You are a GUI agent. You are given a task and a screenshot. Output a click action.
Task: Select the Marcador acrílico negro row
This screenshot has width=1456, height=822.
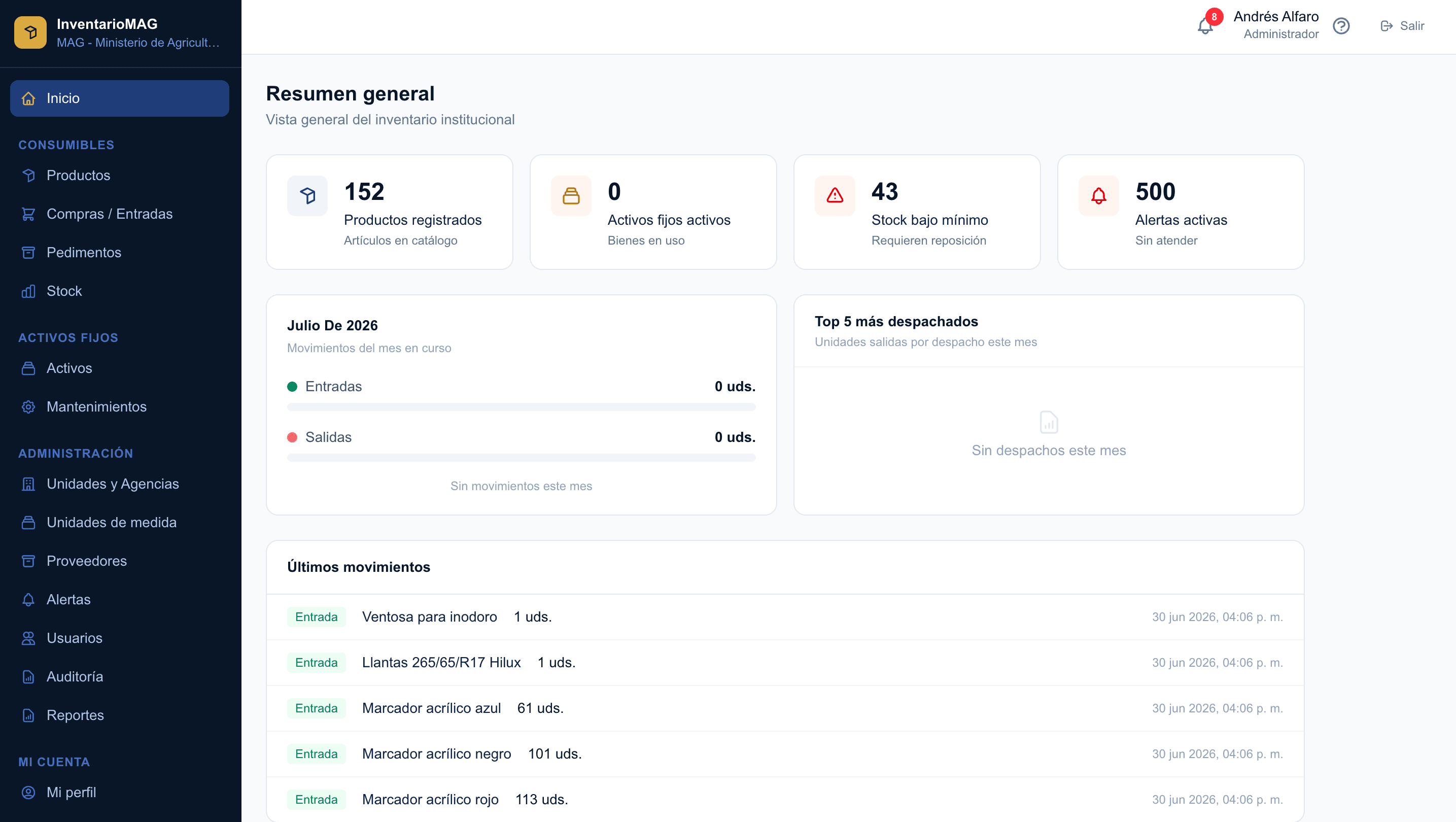pyautogui.click(x=785, y=754)
